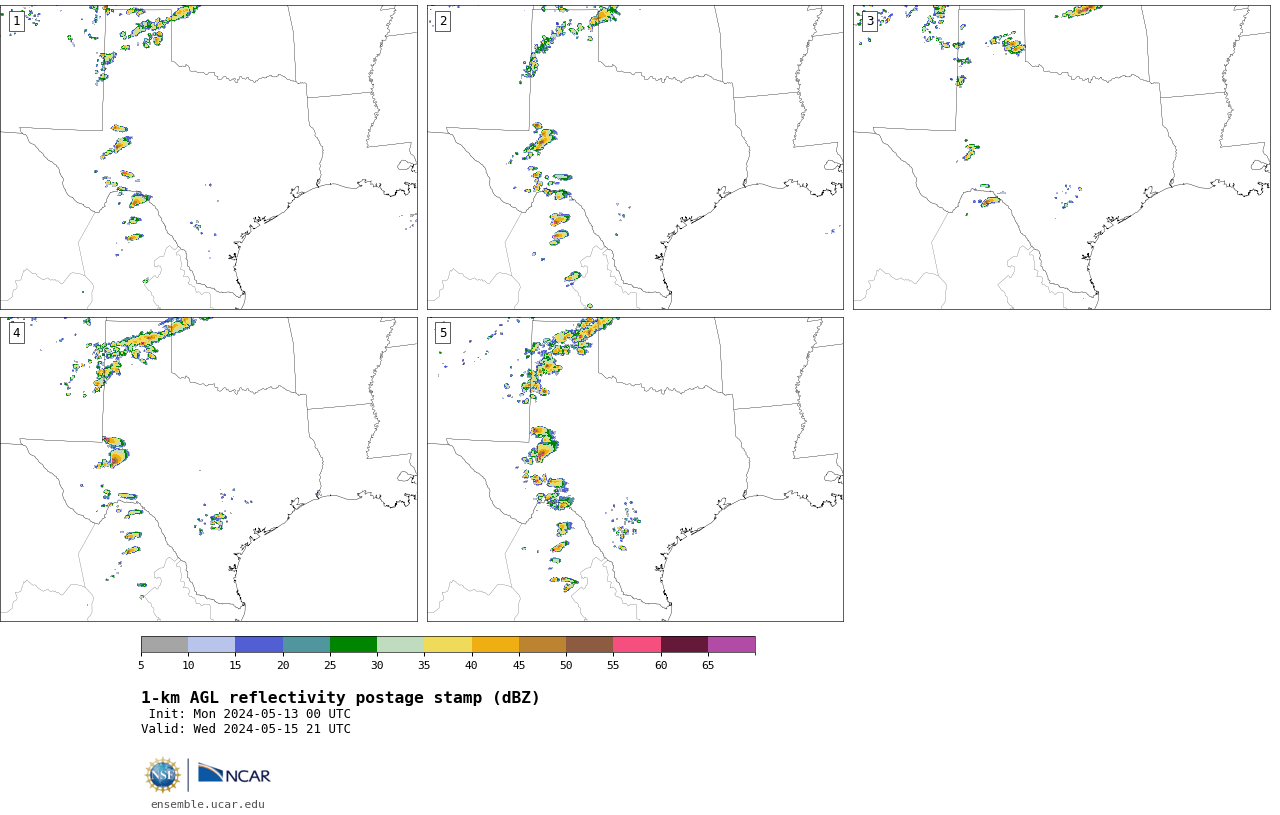Click the Init: Mon 2024-05-13 00 UTC text

click(250, 714)
